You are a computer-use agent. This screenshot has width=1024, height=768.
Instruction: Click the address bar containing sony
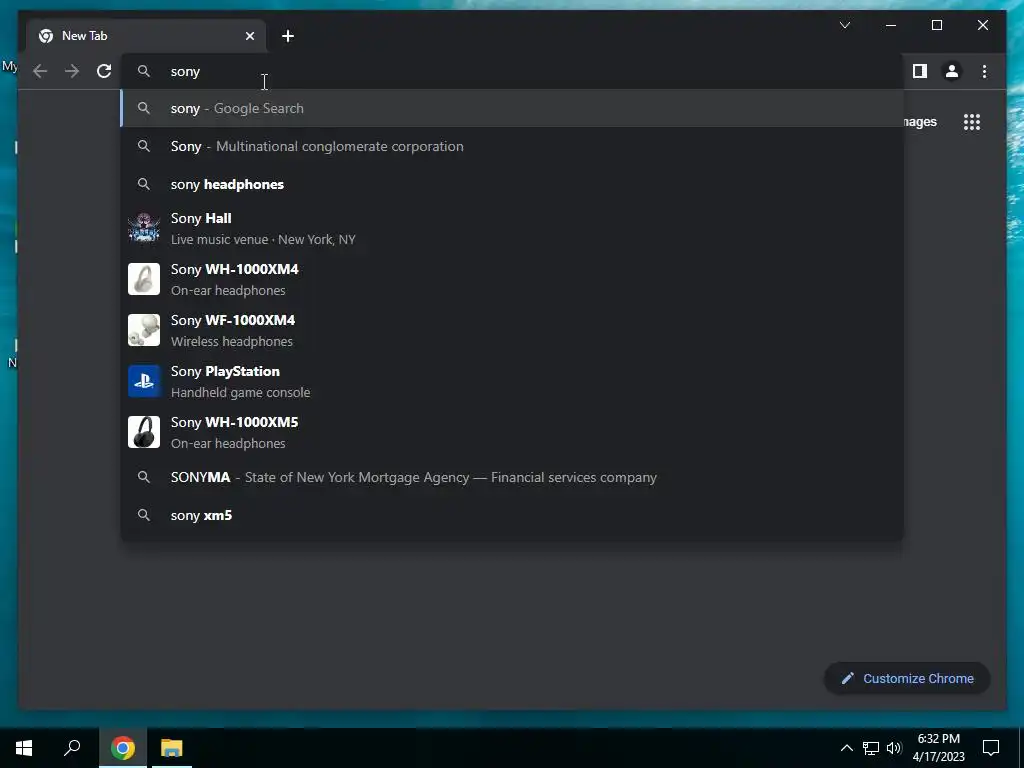[512, 71]
